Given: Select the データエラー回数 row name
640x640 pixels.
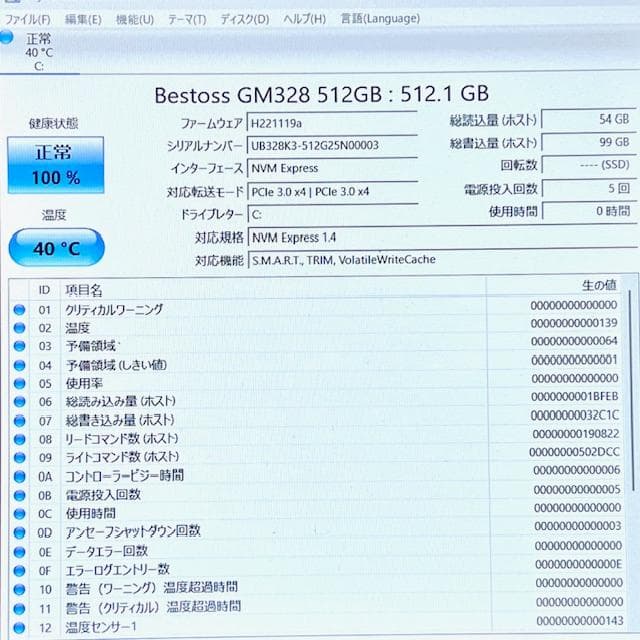Looking at the screenshot, I should point(107,551).
